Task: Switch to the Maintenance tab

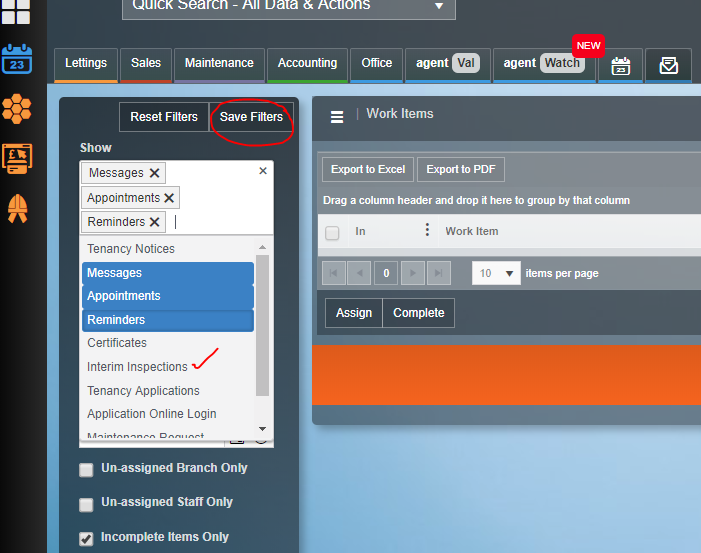Action: [219, 63]
